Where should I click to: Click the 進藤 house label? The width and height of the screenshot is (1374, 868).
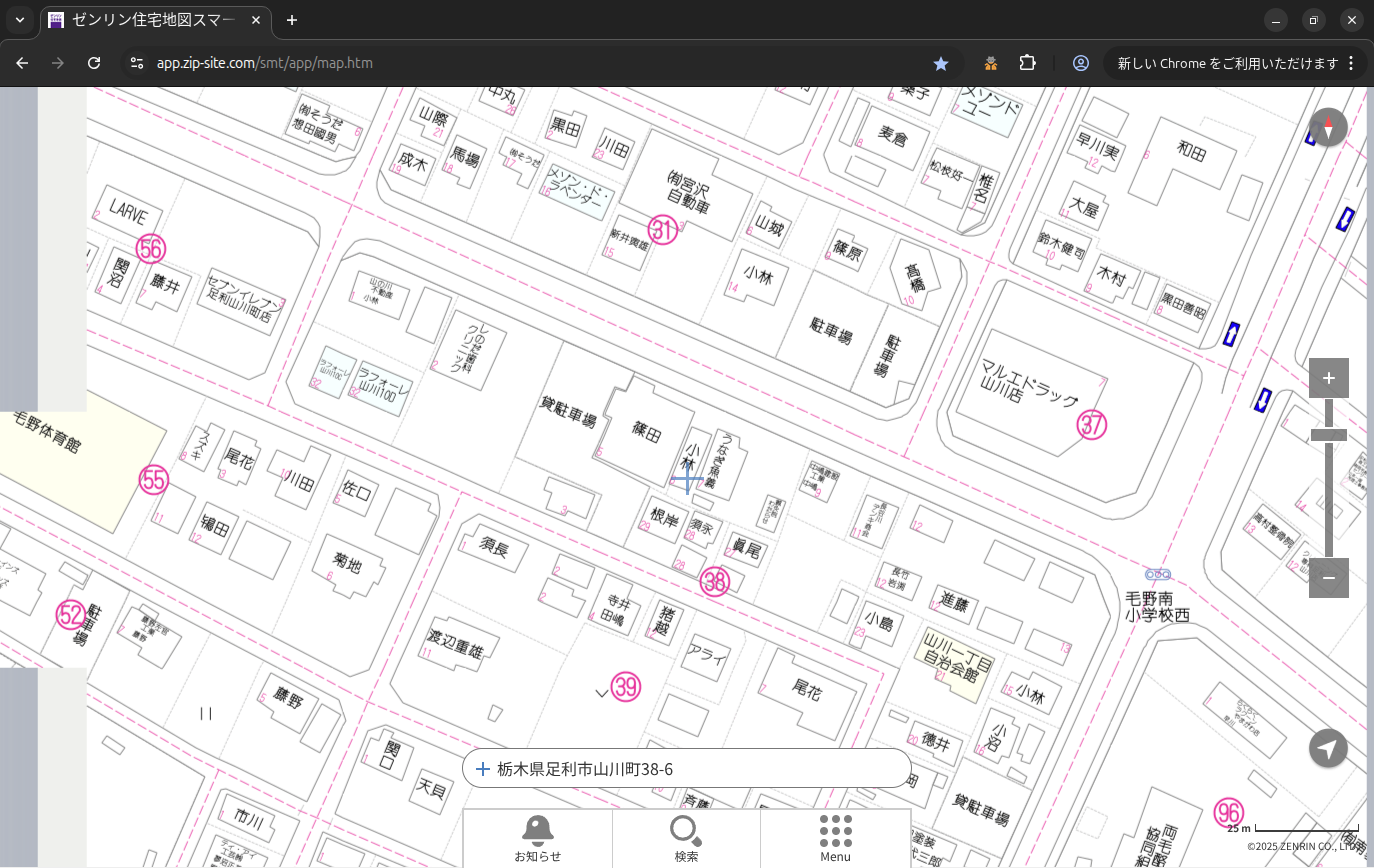pos(955,602)
